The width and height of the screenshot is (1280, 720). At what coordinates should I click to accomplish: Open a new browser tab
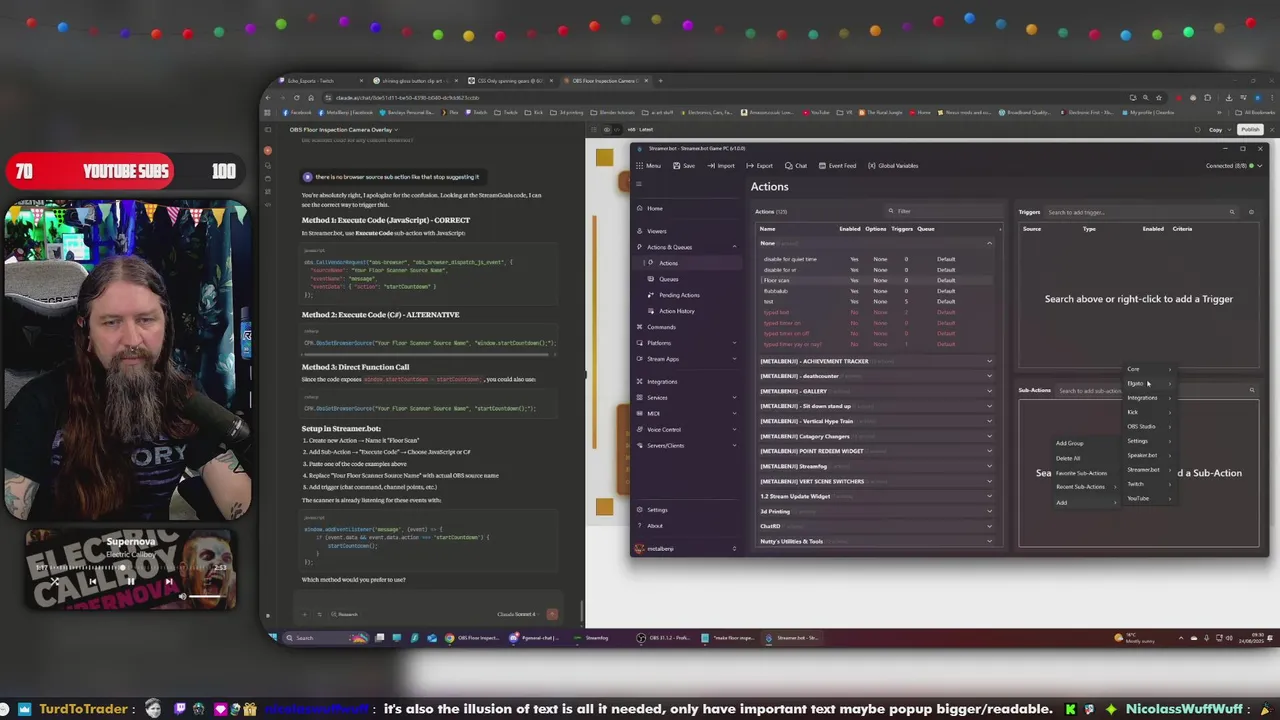[x=660, y=81]
